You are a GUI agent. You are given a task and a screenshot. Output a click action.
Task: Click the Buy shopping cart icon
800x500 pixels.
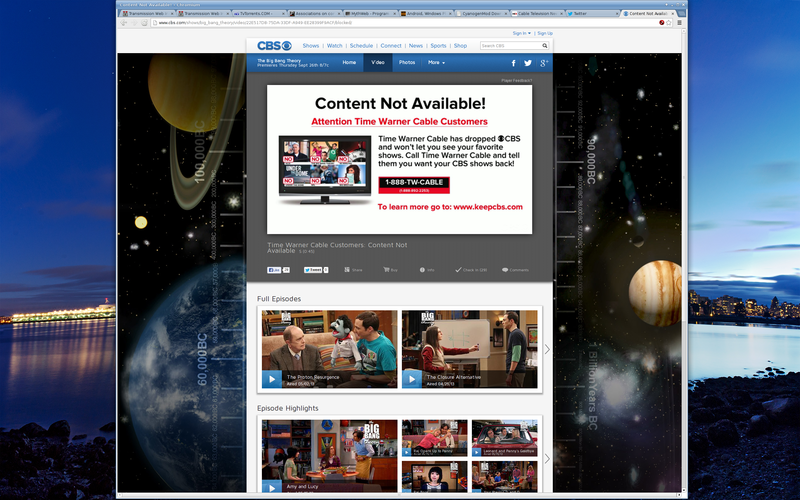click(386, 270)
